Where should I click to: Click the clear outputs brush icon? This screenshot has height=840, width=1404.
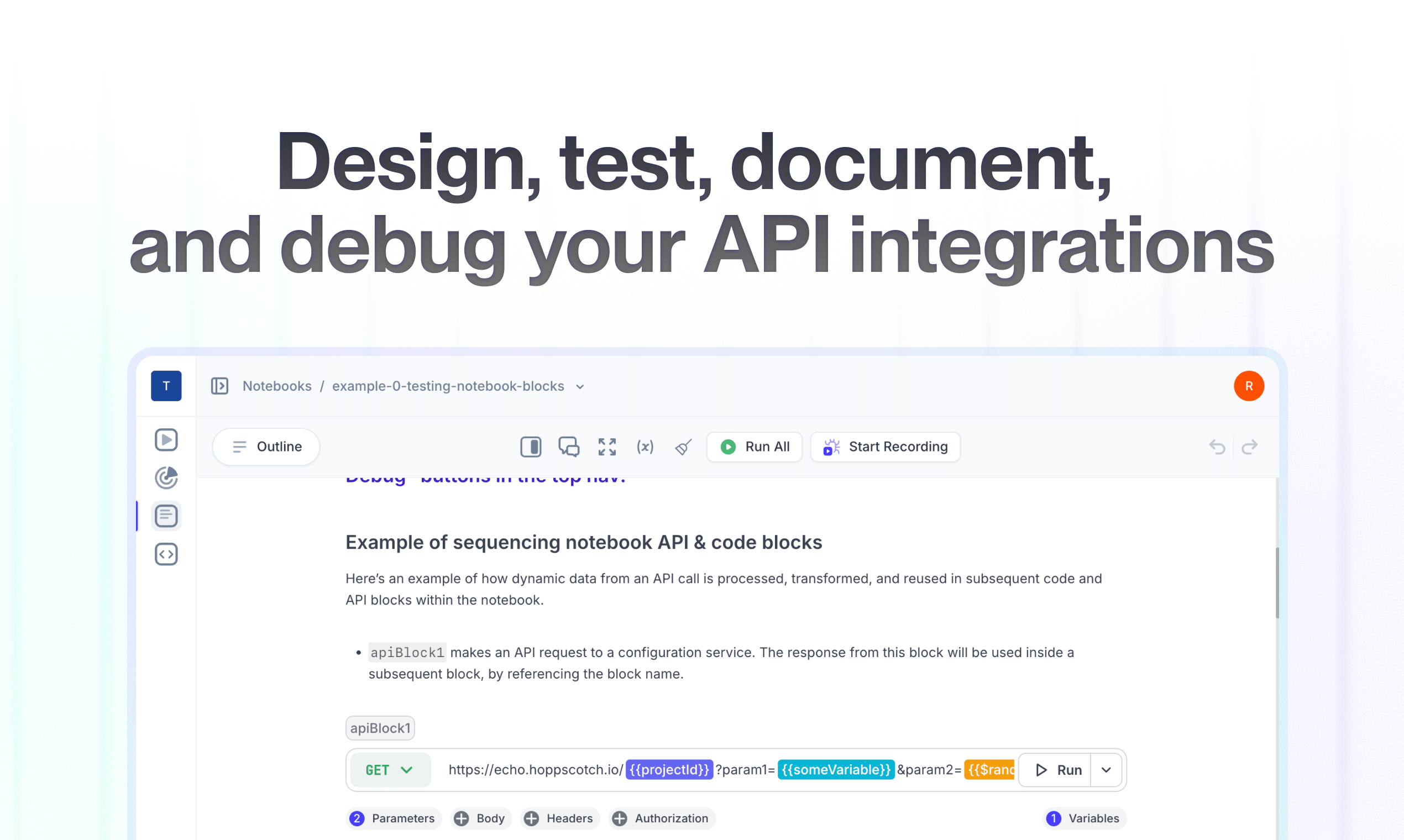click(x=683, y=447)
